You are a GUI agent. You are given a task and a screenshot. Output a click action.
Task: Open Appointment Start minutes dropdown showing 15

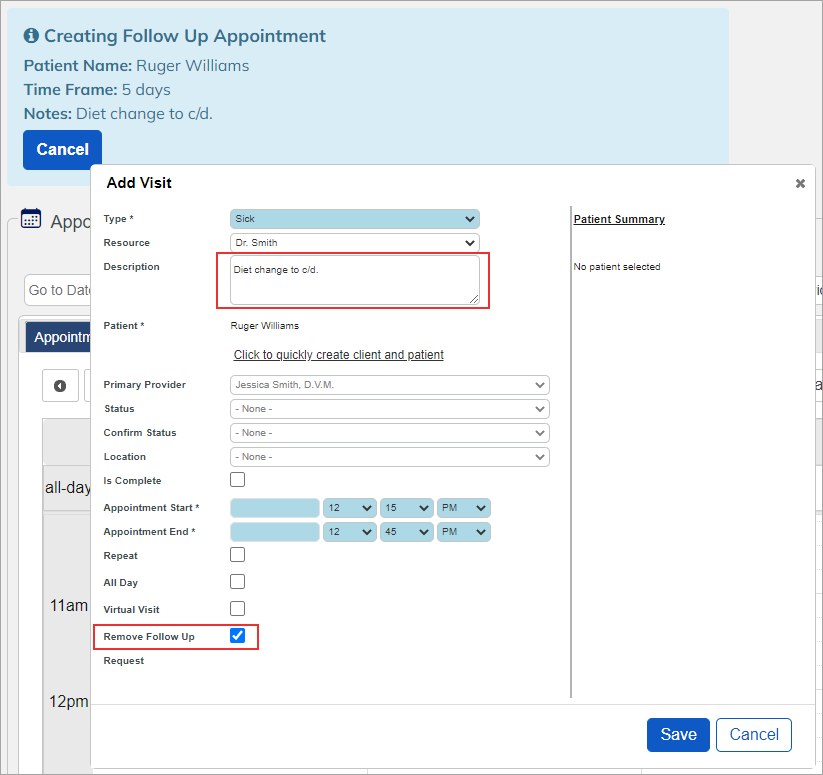point(407,508)
